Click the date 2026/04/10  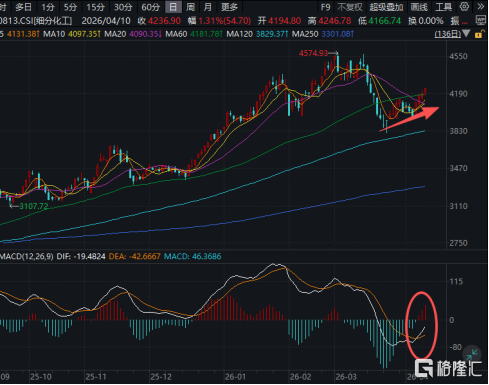106,21
